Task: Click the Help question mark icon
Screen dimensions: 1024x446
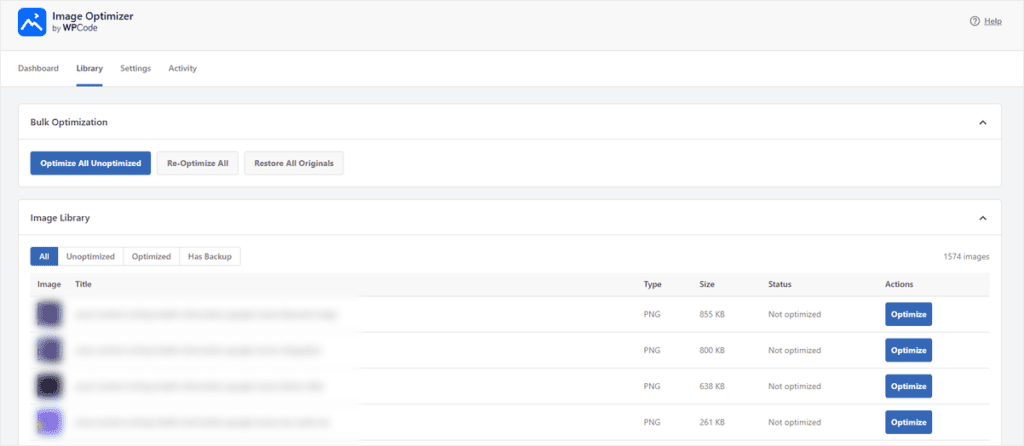Action: click(975, 22)
